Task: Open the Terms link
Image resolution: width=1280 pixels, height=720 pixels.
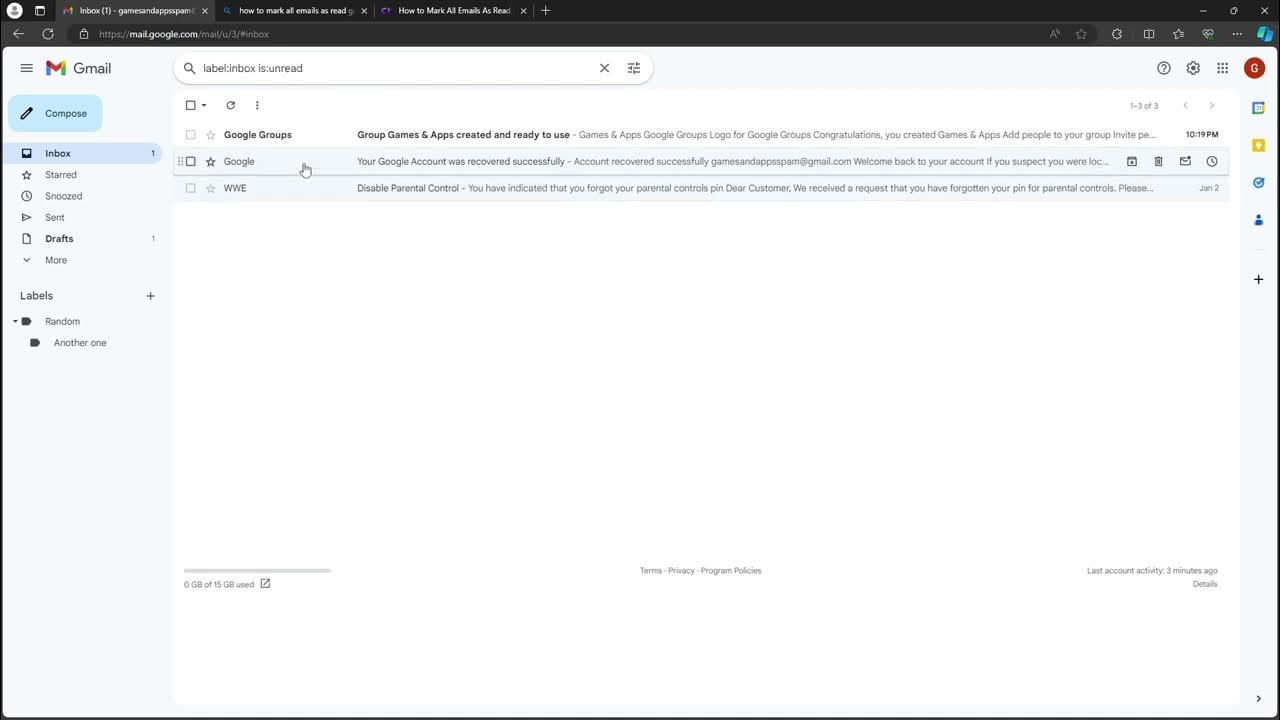Action: 651,571
